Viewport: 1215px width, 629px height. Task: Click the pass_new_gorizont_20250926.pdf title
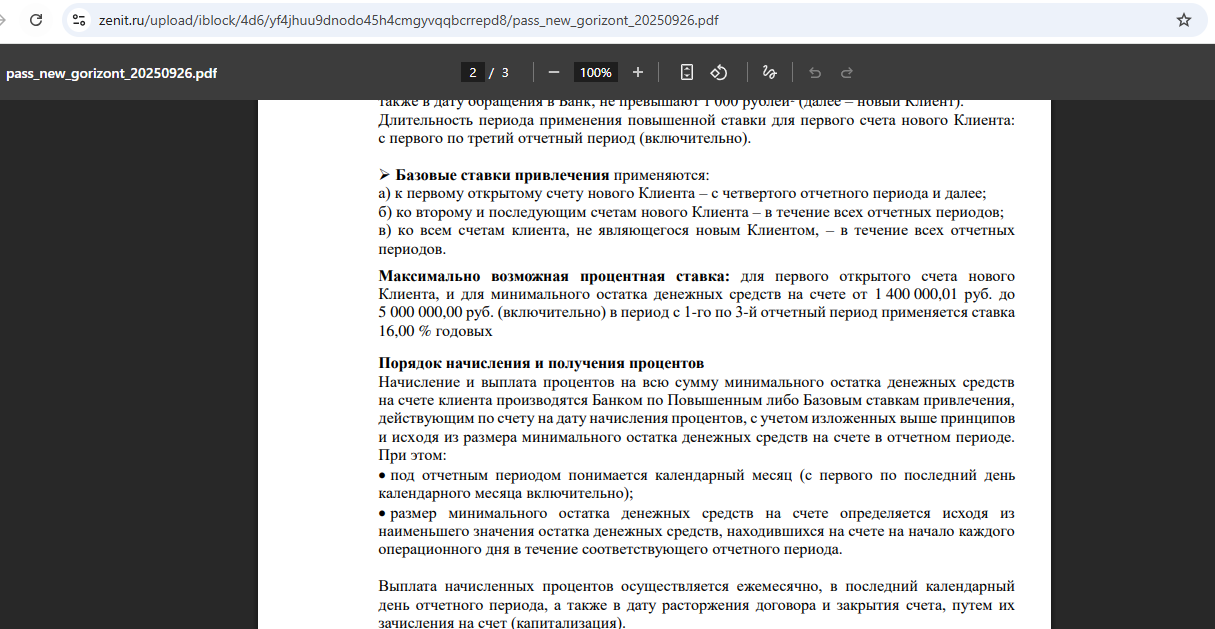click(111, 73)
